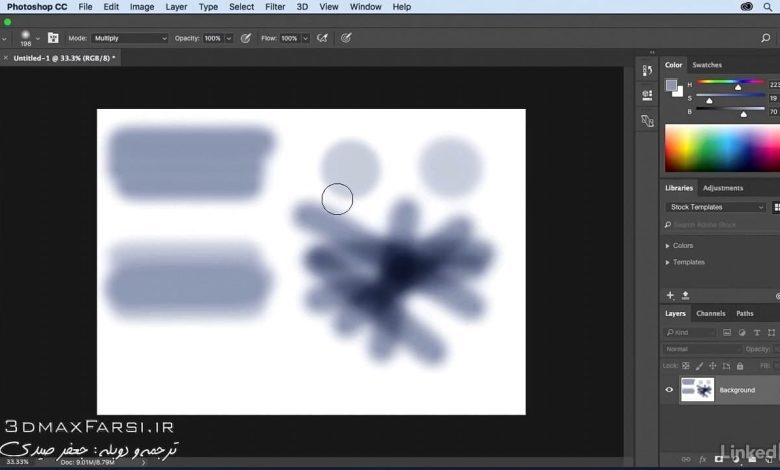Toggle prevent artboard auto-nesting lock
The width and height of the screenshot is (780, 470).
(x=726, y=366)
